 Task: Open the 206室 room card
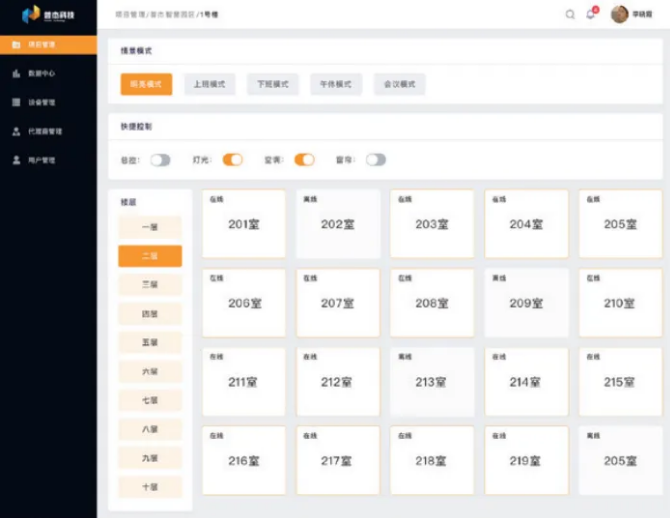point(244,303)
